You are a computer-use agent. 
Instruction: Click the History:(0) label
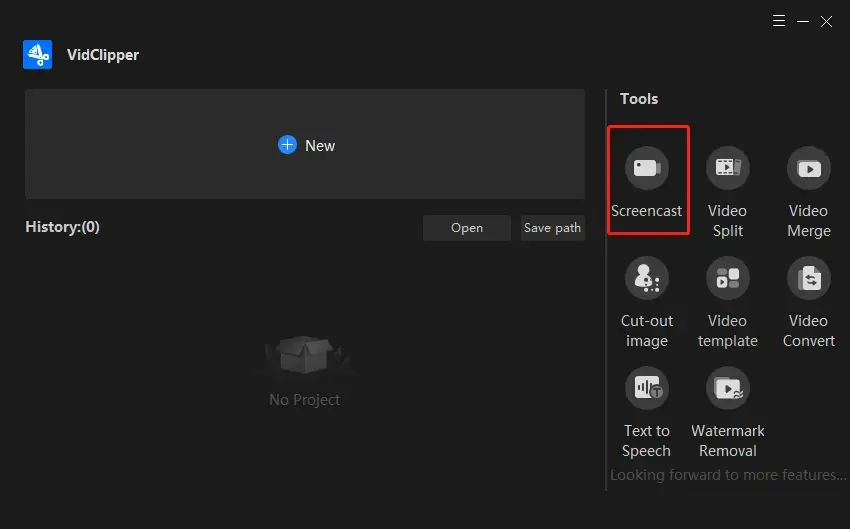pyautogui.click(x=62, y=227)
